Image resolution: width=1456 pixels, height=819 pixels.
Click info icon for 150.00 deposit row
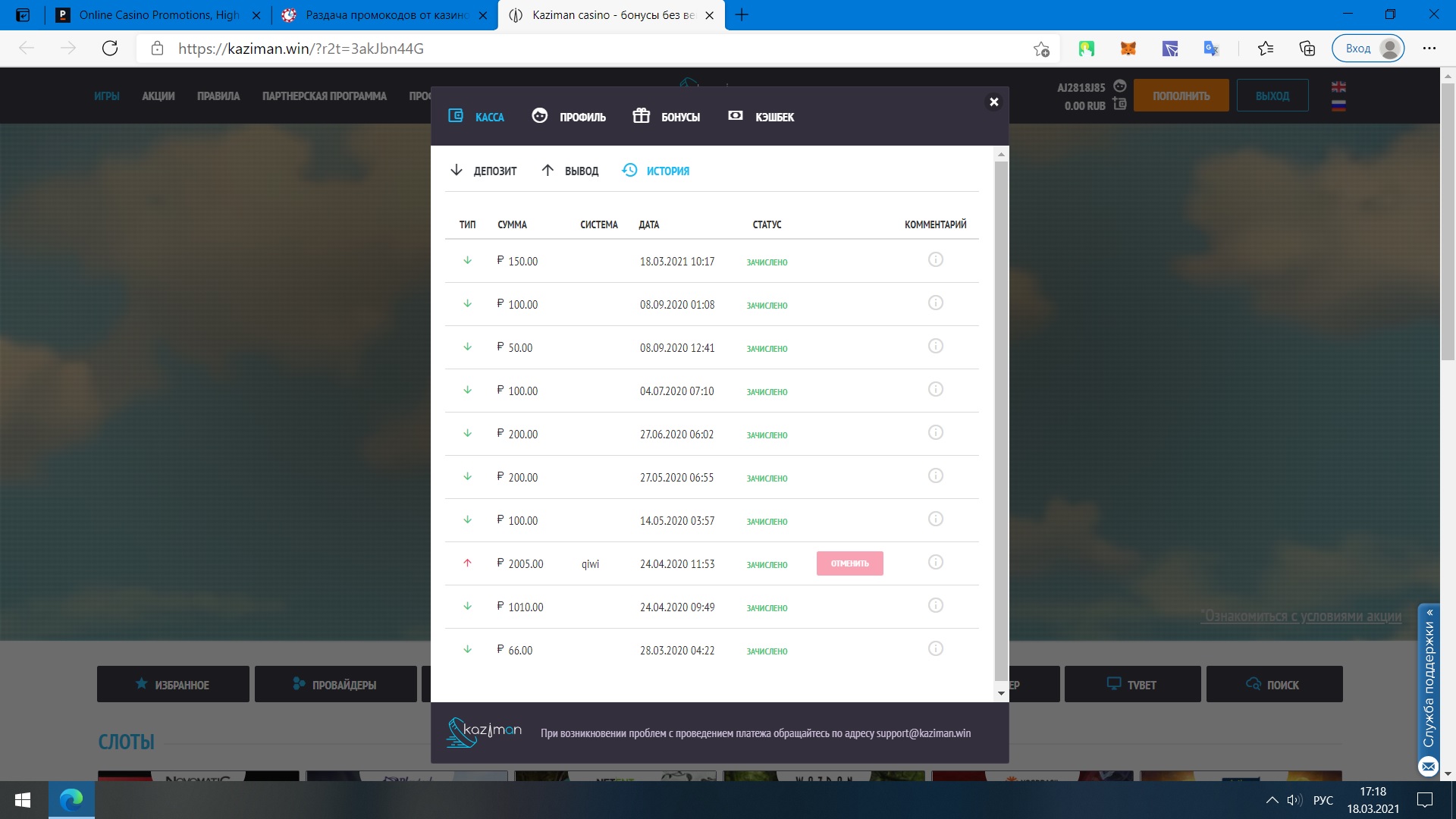pyautogui.click(x=935, y=260)
